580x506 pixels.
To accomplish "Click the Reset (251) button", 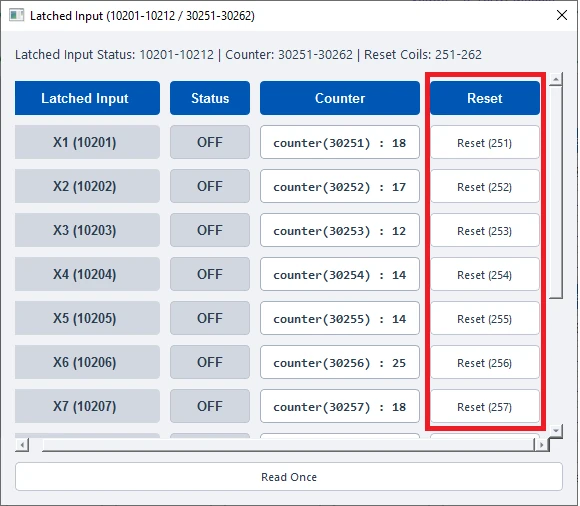I will coord(485,142).
